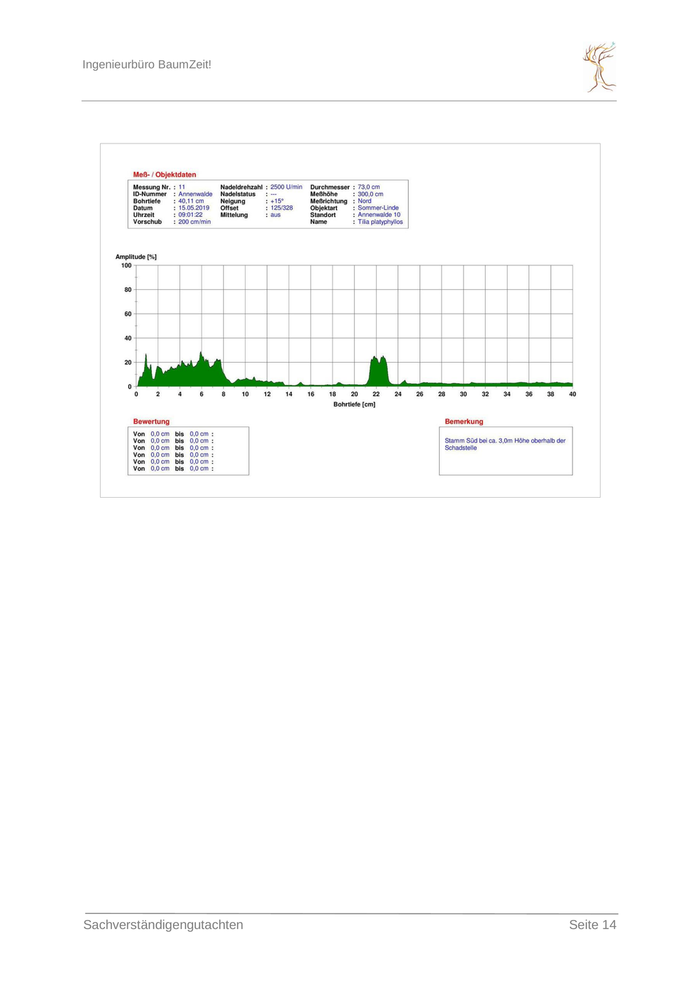Click the tree logo in the header
Viewport: 700px width, 990px height.
pos(600,67)
